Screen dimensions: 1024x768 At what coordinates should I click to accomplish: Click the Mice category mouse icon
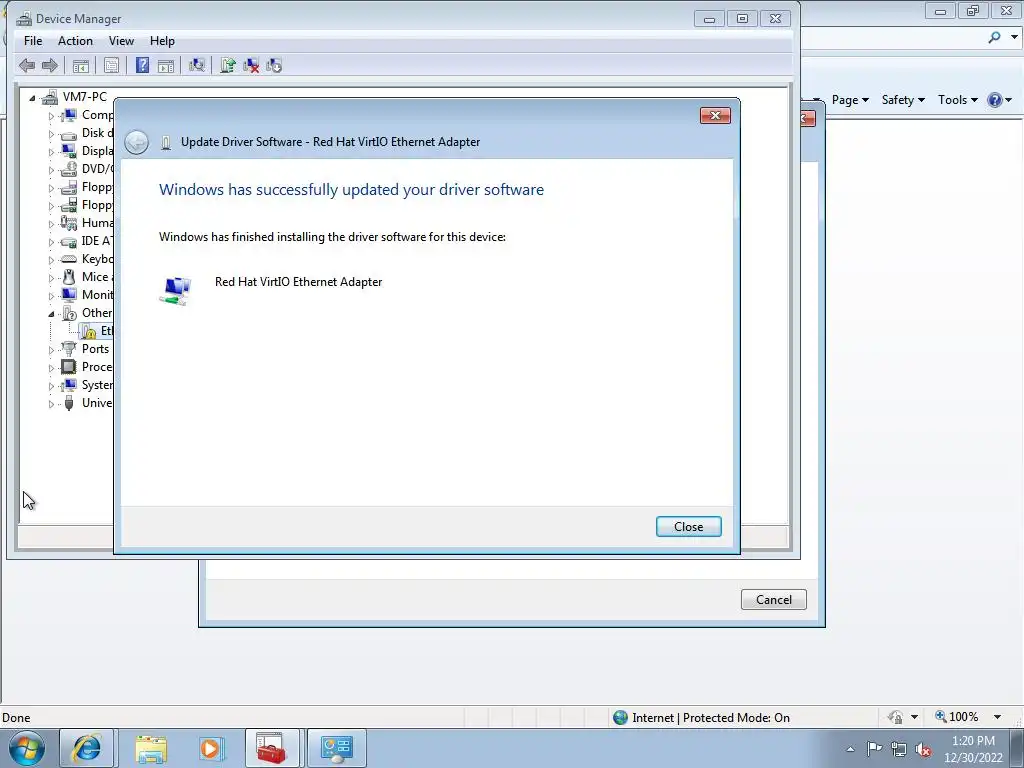69,277
